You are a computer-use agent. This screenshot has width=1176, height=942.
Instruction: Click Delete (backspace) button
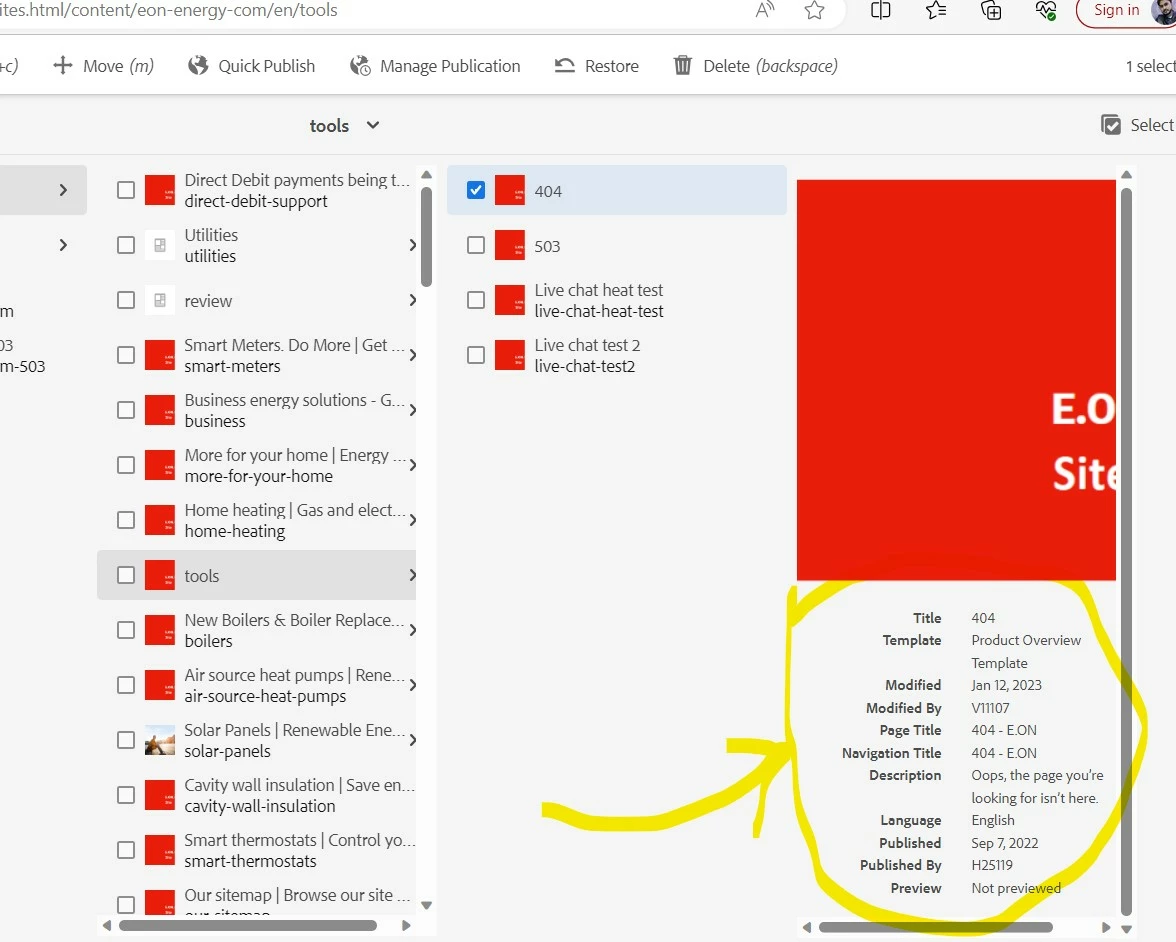[x=755, y=65]
